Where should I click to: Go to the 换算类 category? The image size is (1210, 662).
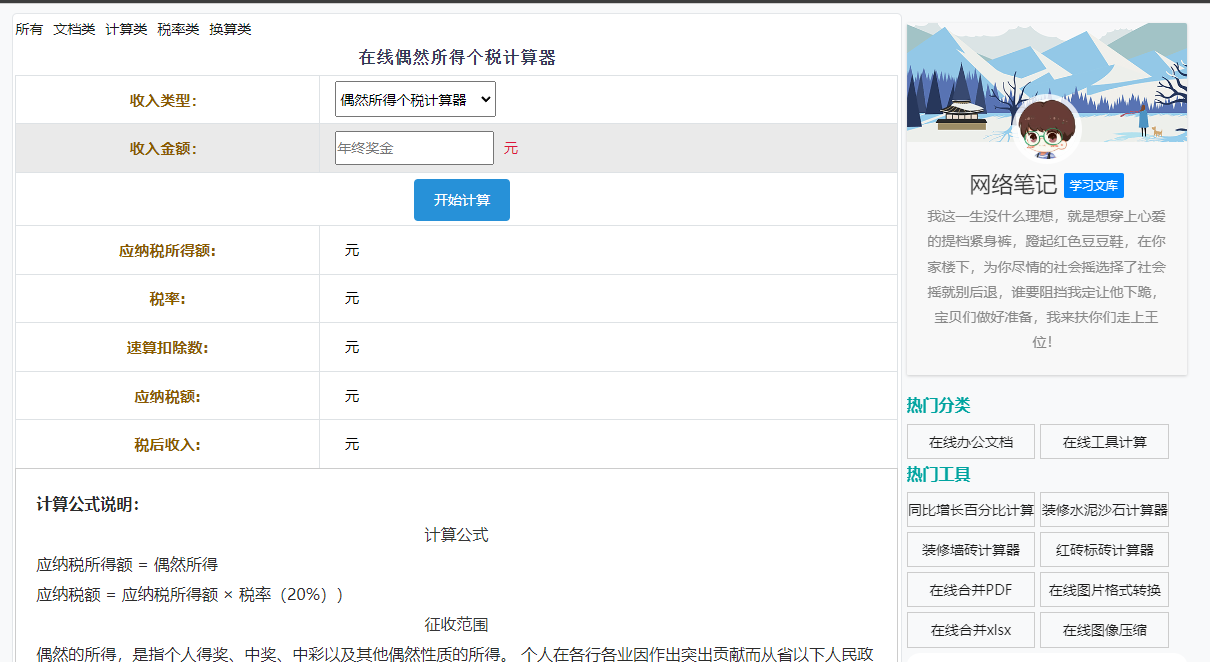click(x=230, y=29)
